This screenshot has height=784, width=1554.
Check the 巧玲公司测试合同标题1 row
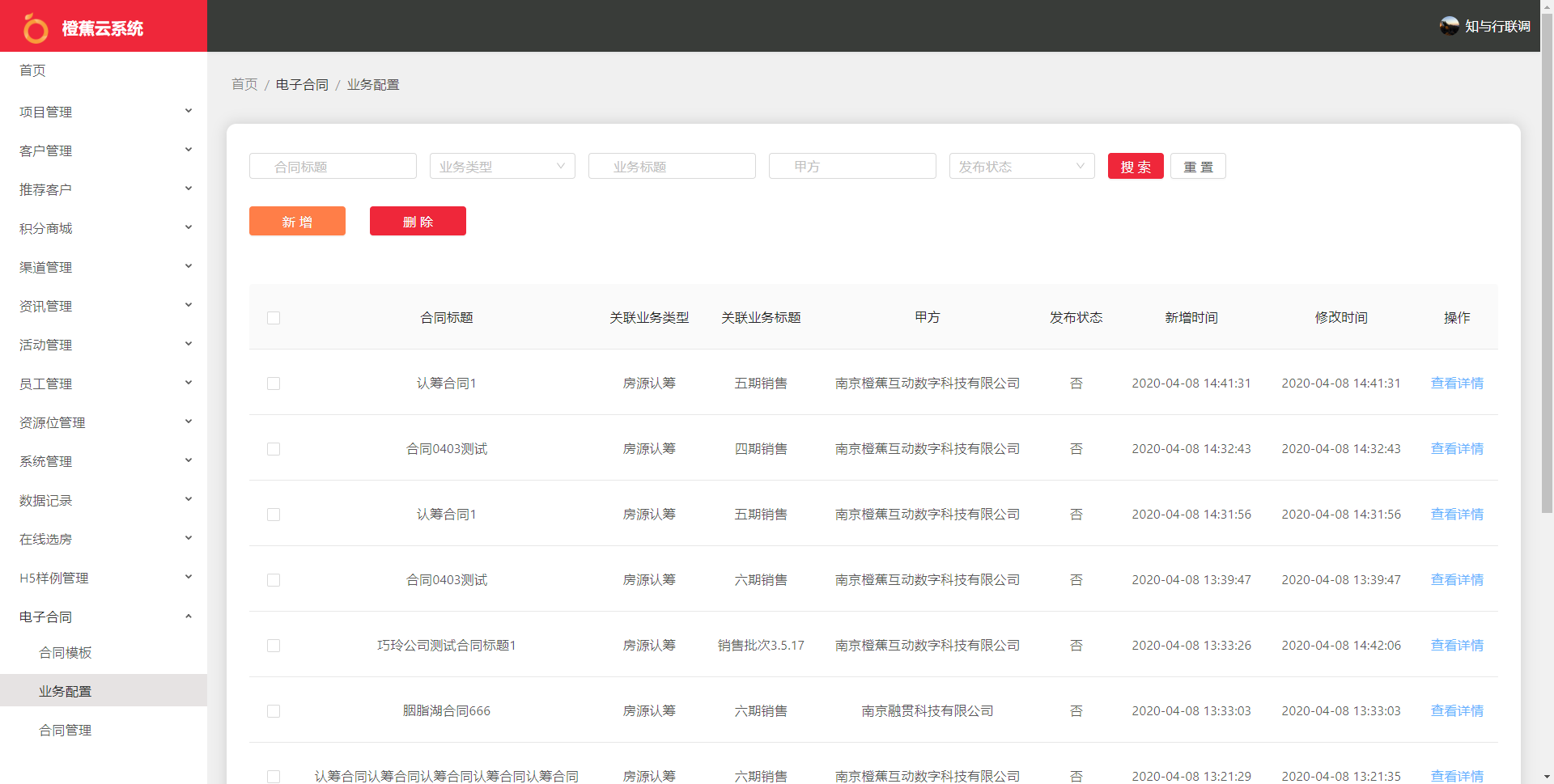[x=274, y=646]
